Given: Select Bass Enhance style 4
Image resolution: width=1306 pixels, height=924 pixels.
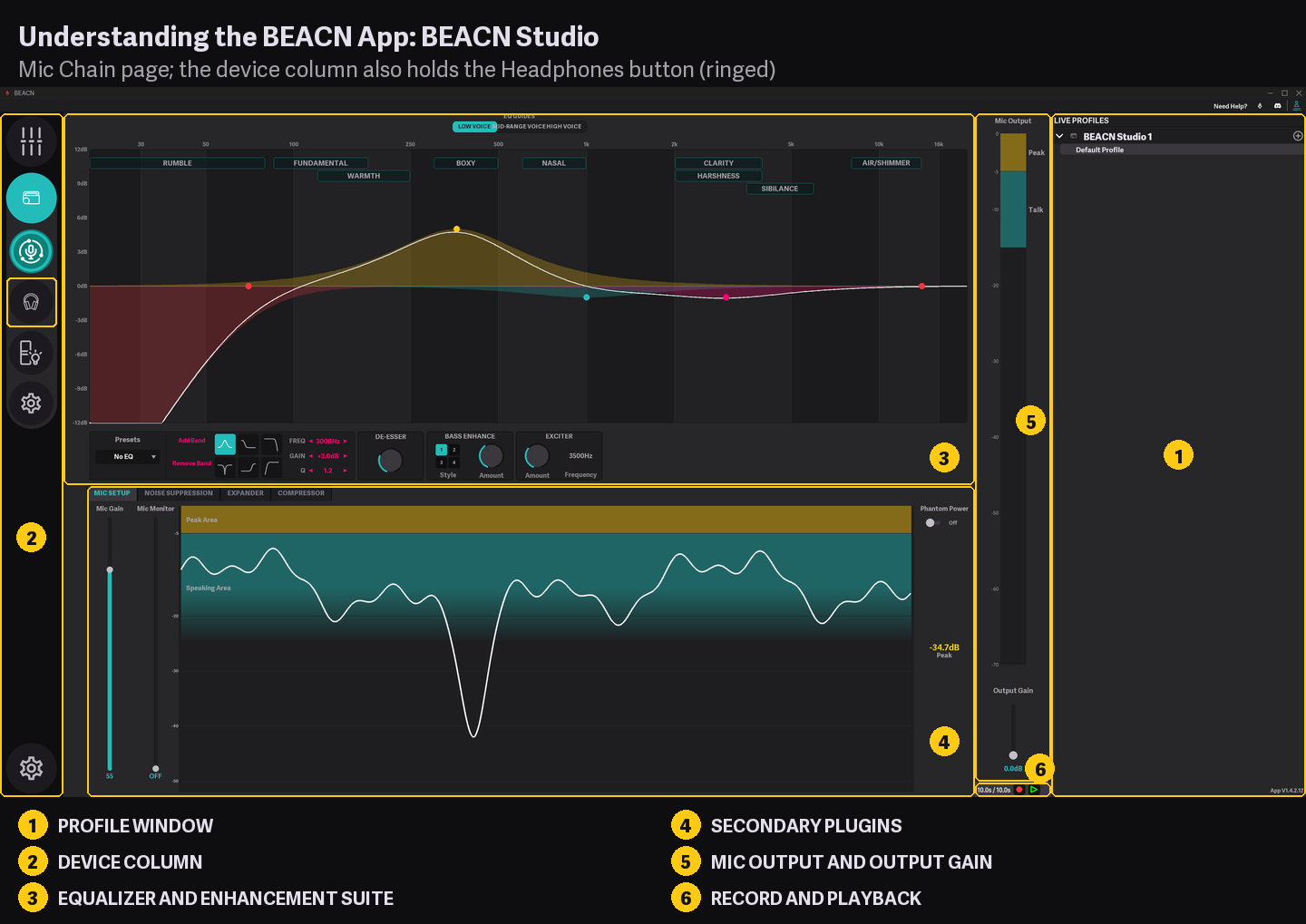Looking at the screenshot, I should (x=454, y=462).
